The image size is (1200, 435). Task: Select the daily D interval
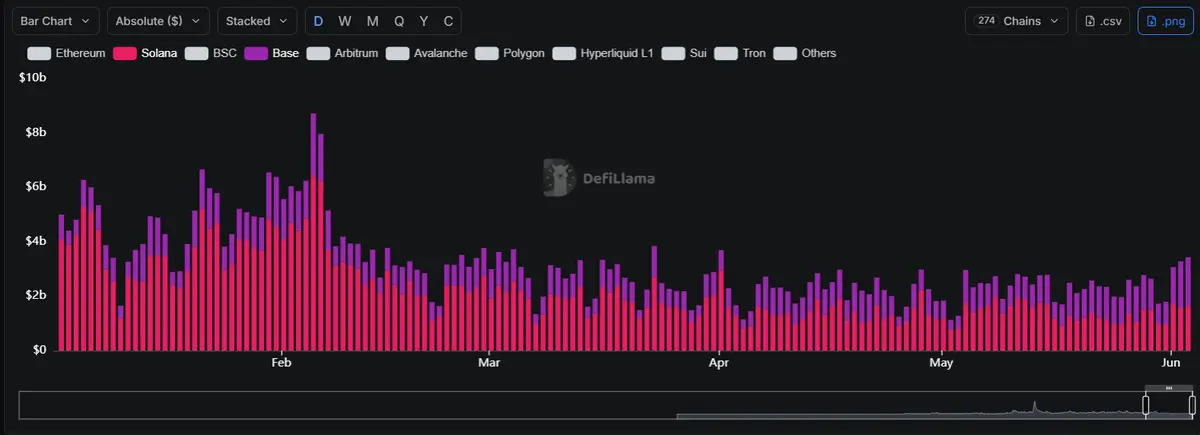[x=318, y=21]
